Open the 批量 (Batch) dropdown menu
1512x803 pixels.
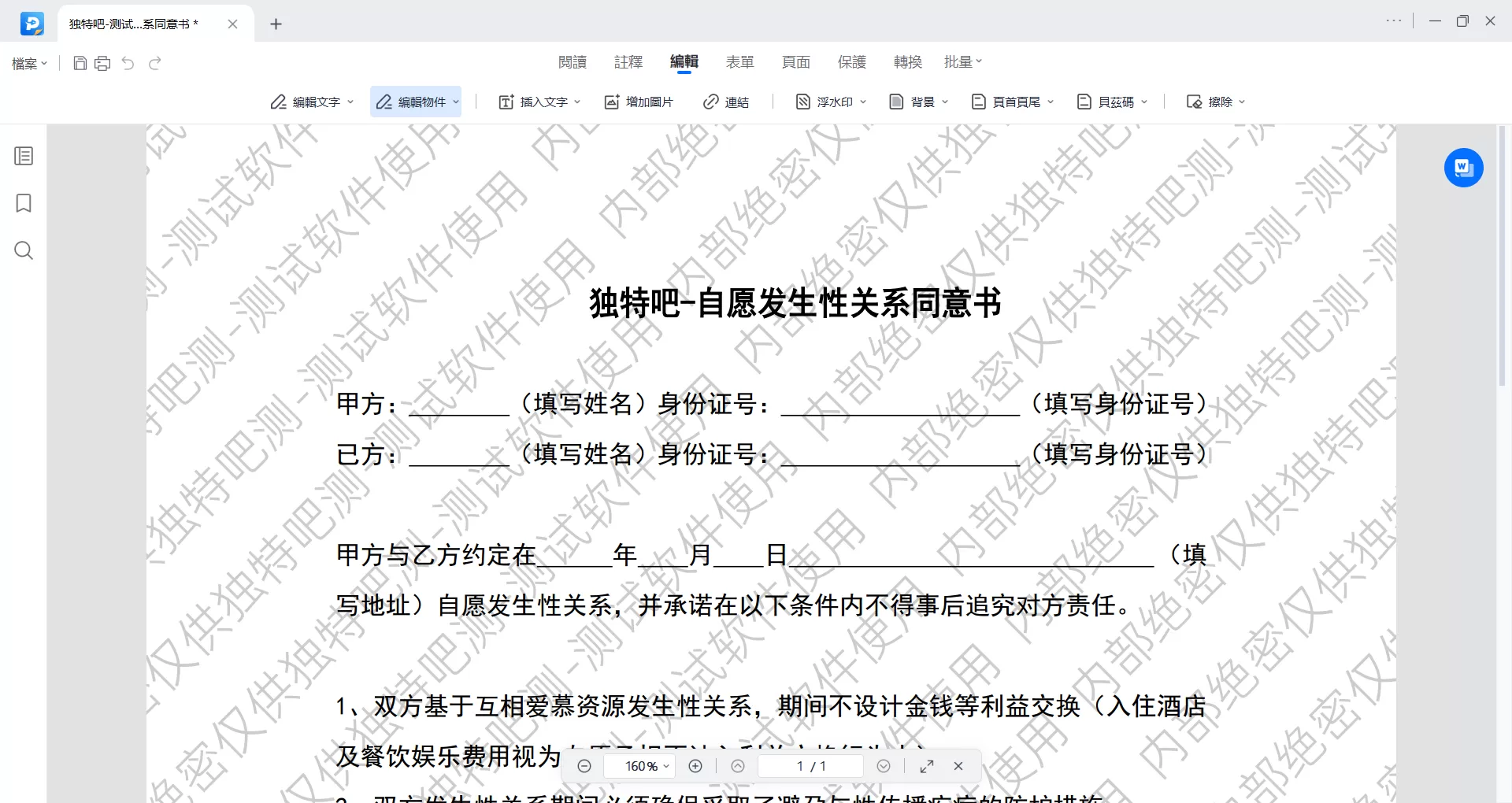click(x=962, y=62)
